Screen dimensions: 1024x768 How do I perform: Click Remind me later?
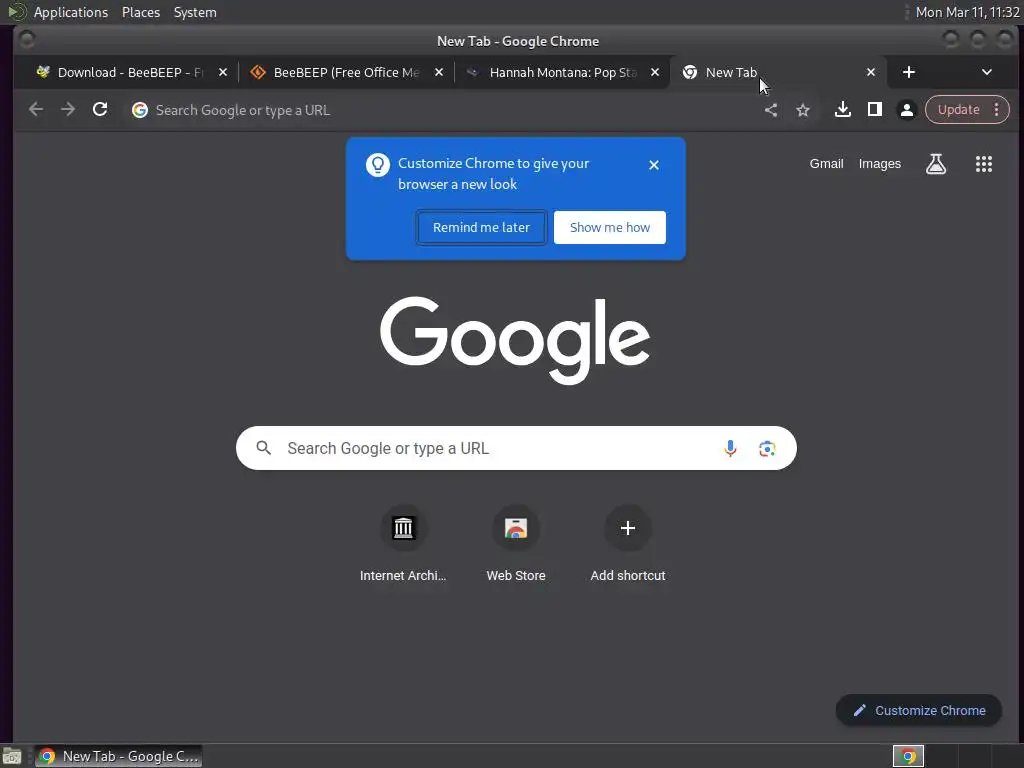(481, 227)
